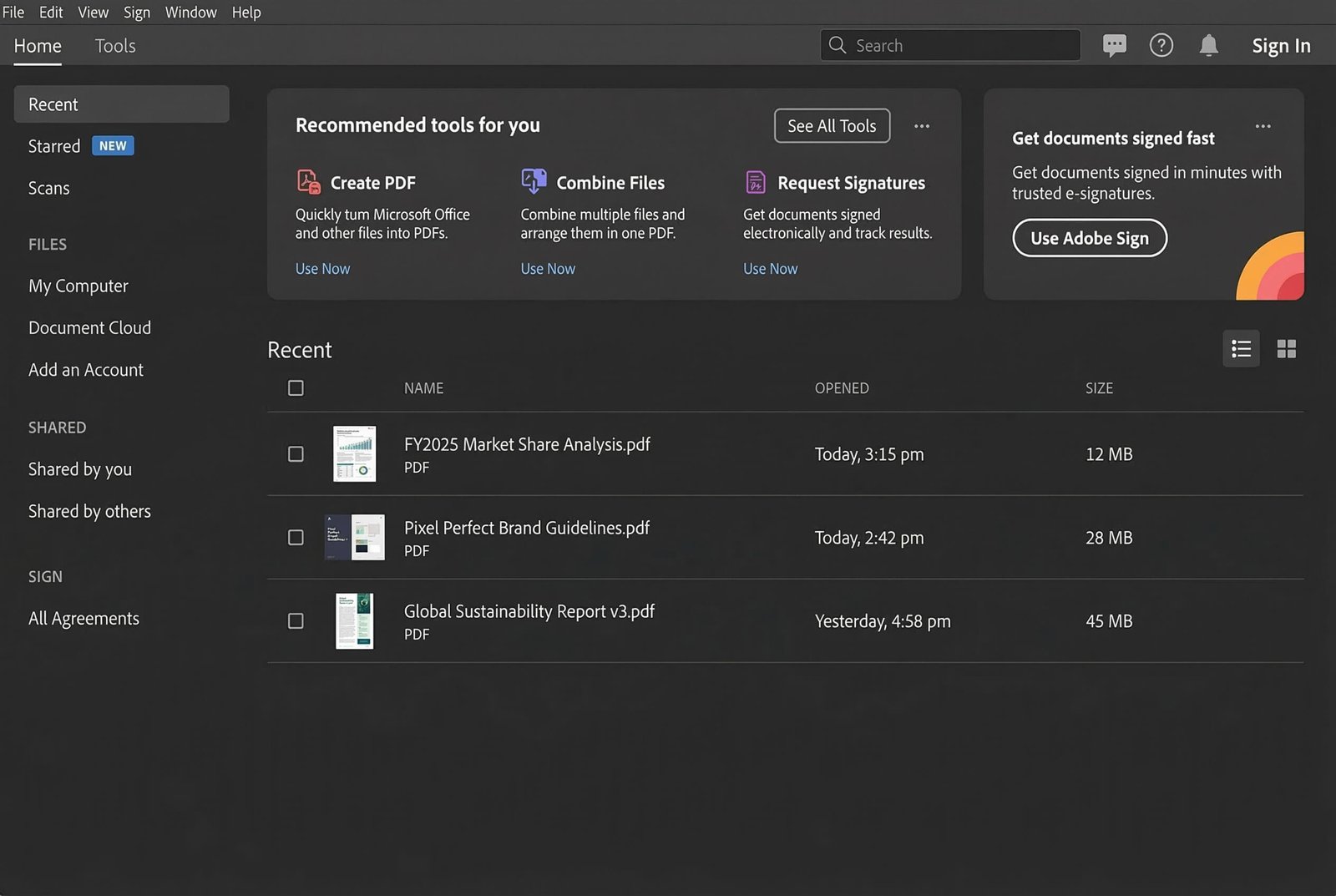Open the Get documents signed overflow menu
Screen dimensions: 1336x896
(x=1263, y=126)
